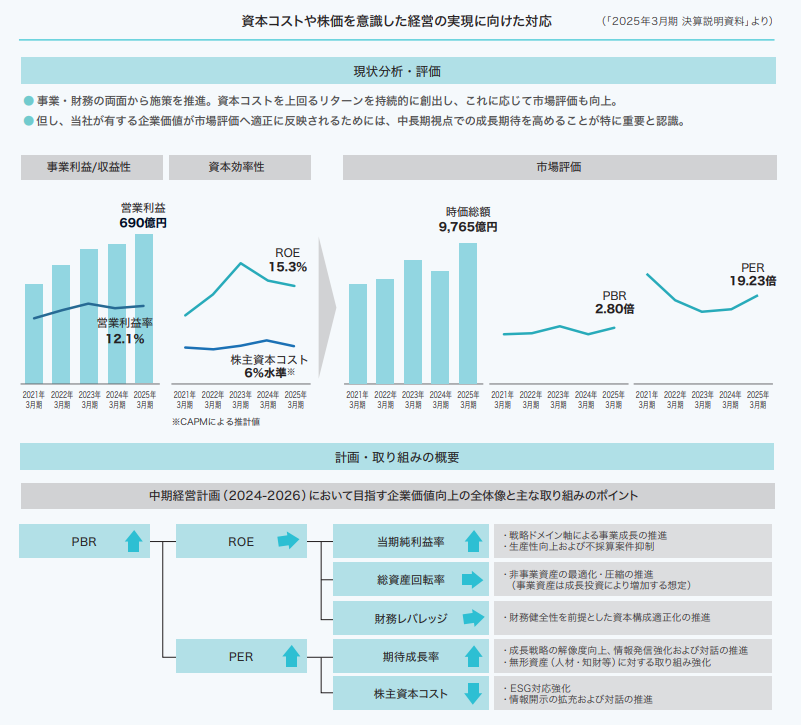Click the up arrow beside 期待成長率
The image size is (801, 725).
(x=473, y=657)
